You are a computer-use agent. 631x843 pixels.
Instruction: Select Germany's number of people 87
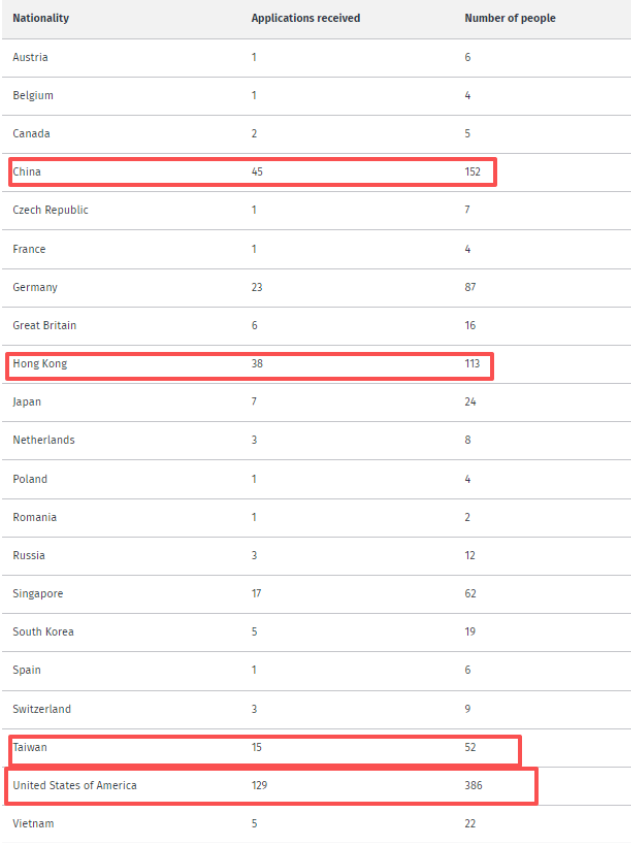(470, 287)
